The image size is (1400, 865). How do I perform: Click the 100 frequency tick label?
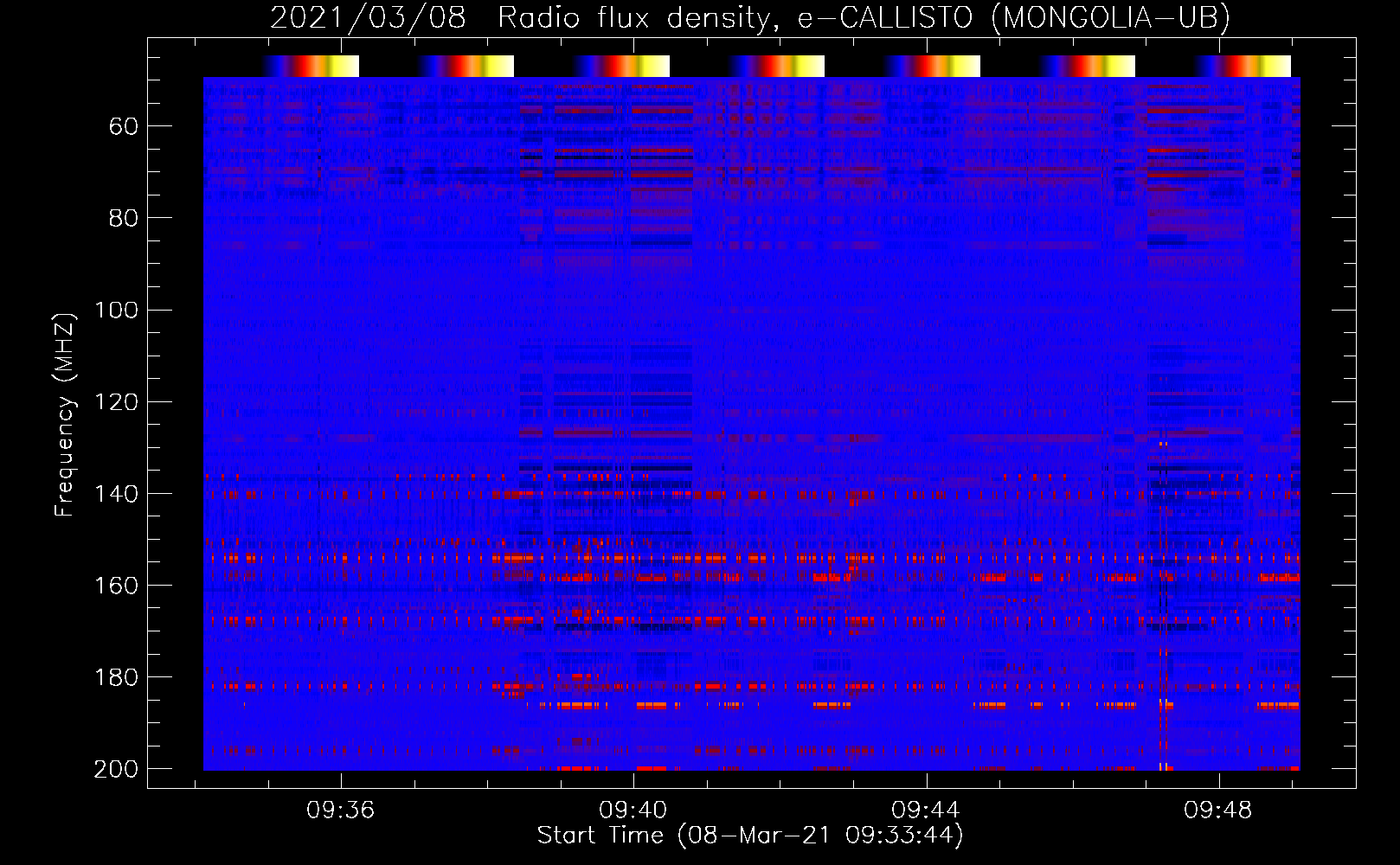pos(116,310)
